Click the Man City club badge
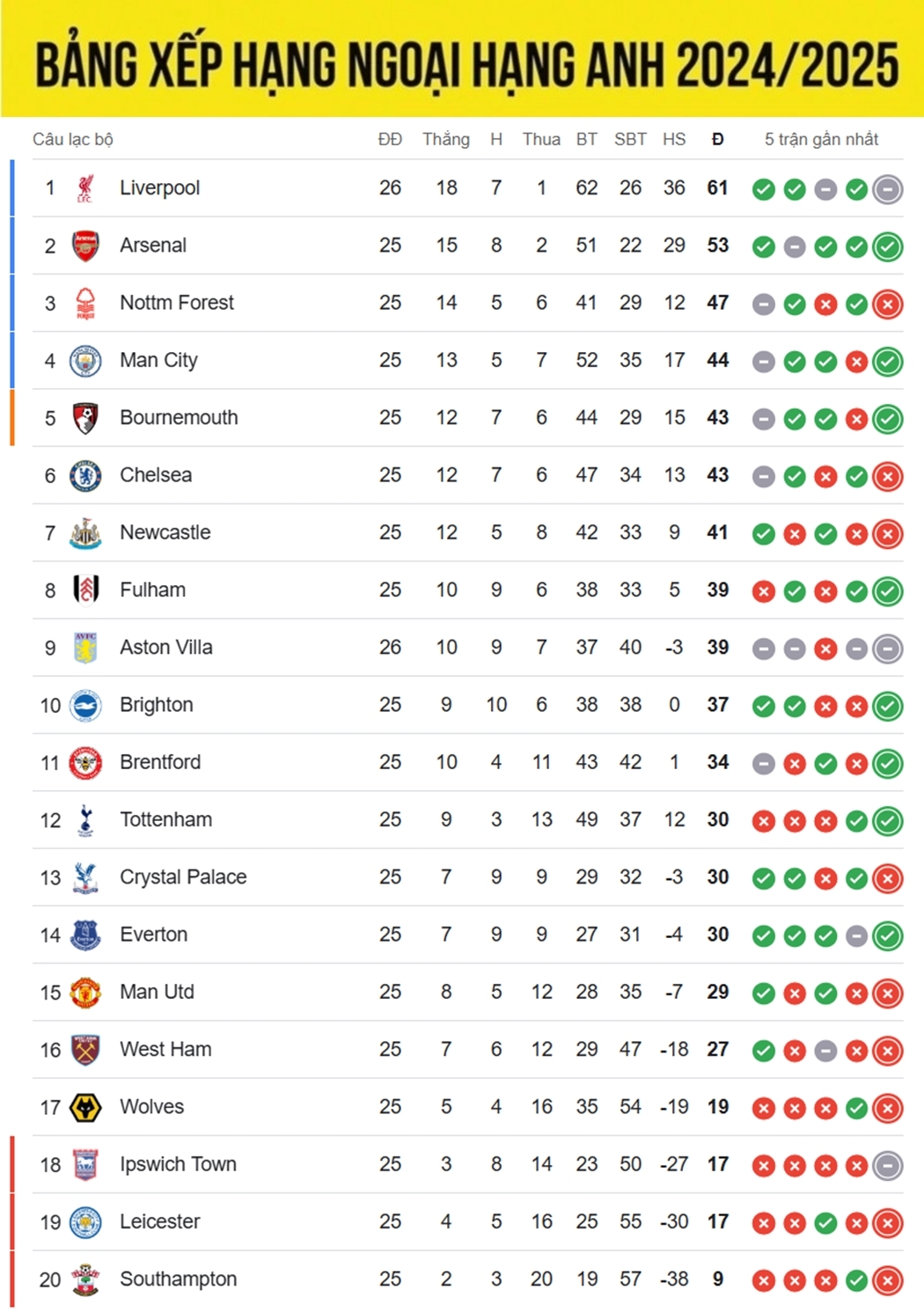The height and width of the screenshot is (1313, 924). coord(85,361)
